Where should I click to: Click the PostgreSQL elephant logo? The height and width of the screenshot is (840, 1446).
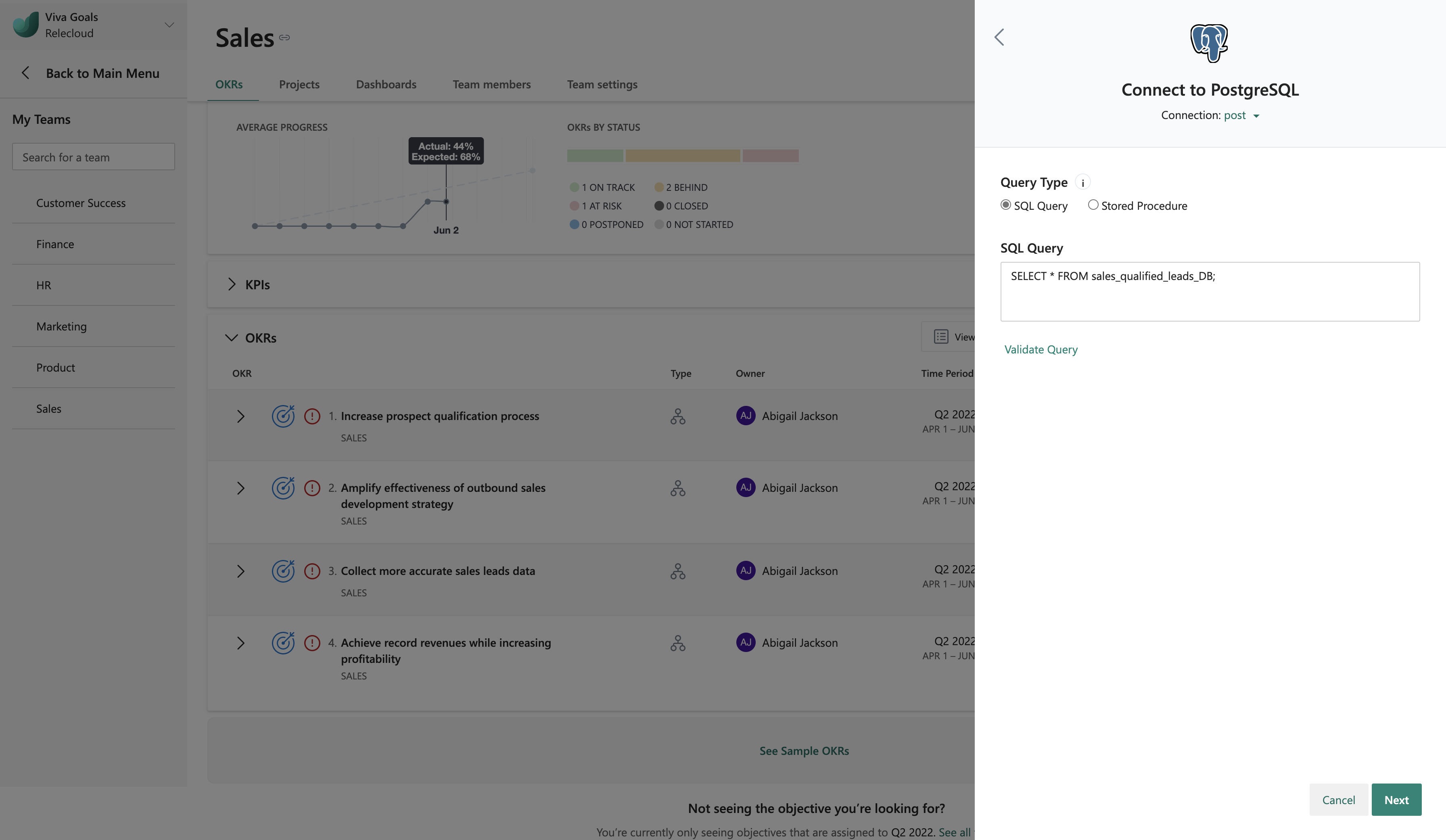point(1208,43)
